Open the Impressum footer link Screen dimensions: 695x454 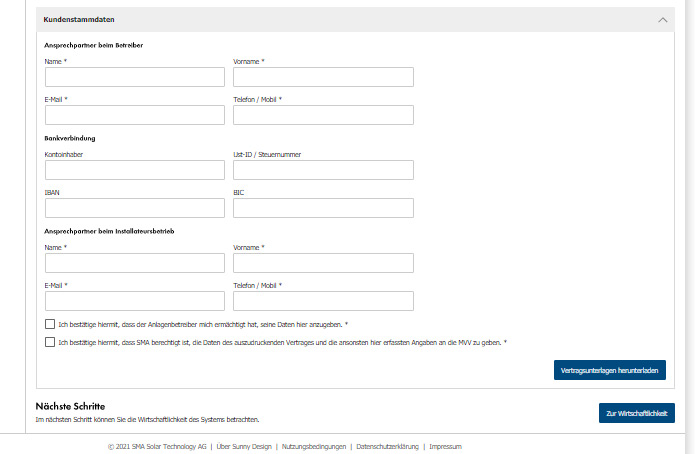pyautogui.click(x=445, y=446)
